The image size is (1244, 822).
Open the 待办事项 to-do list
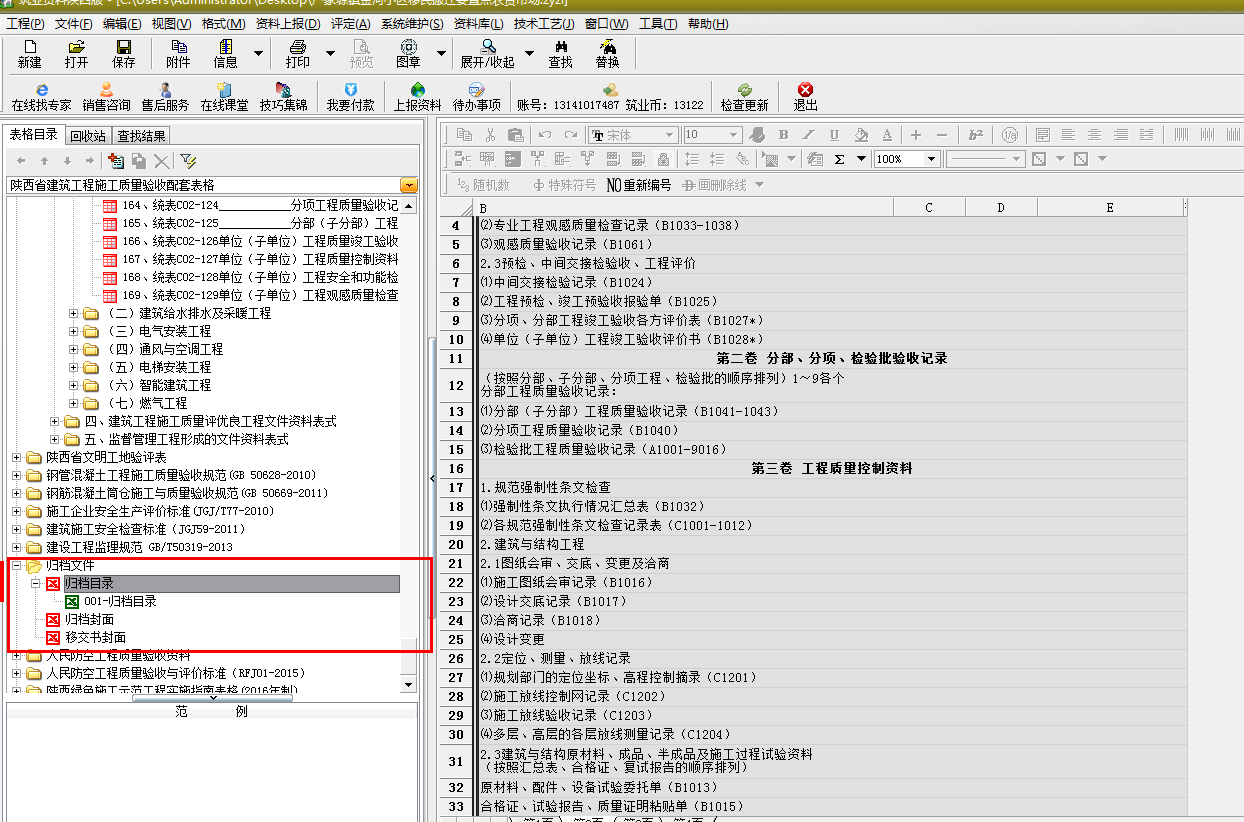tap(476, 96)
